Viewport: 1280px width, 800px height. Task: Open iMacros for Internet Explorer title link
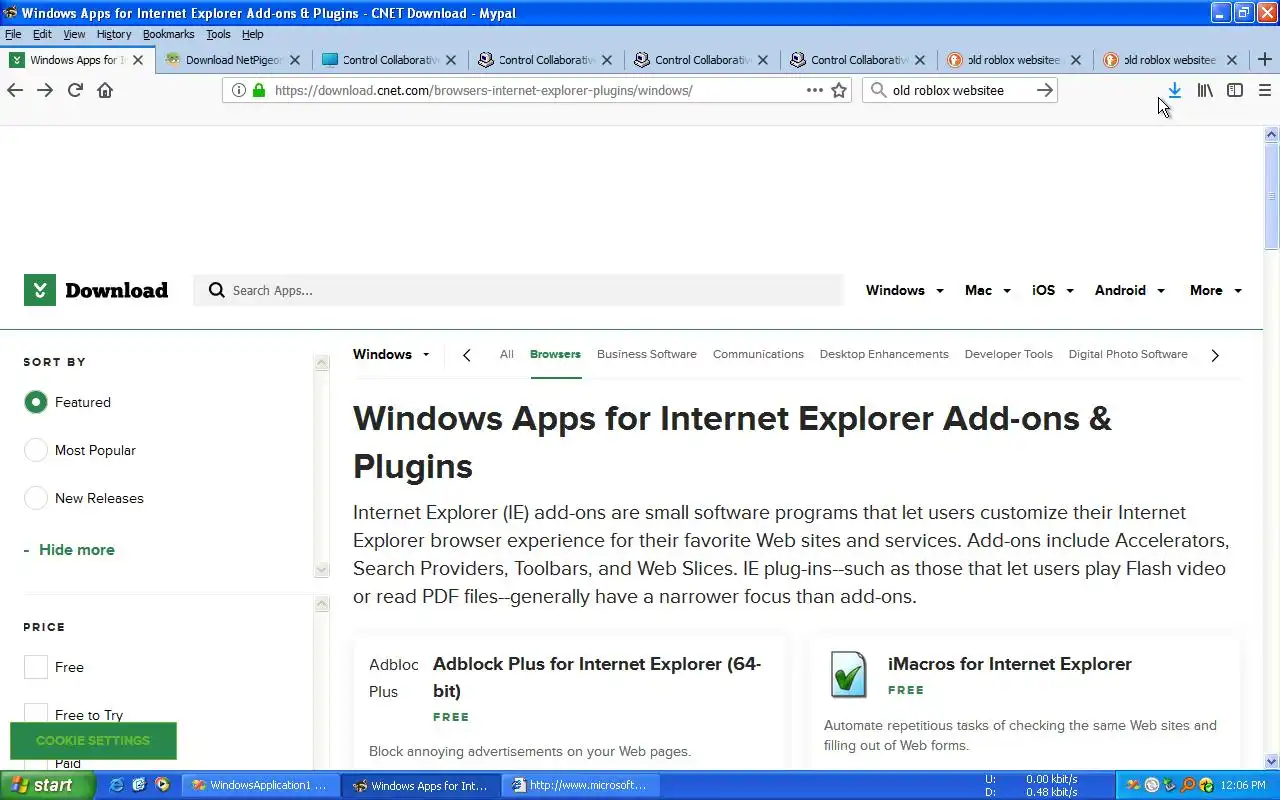tap(1010, 664)
